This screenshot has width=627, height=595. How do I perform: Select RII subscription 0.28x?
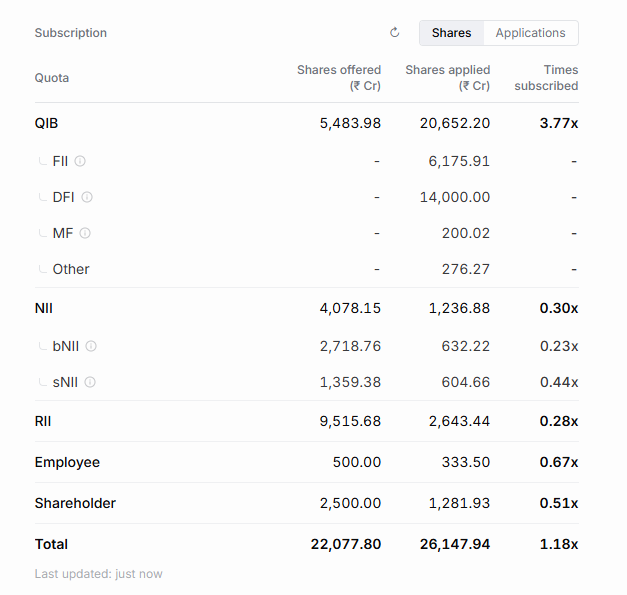click(559, 421)
